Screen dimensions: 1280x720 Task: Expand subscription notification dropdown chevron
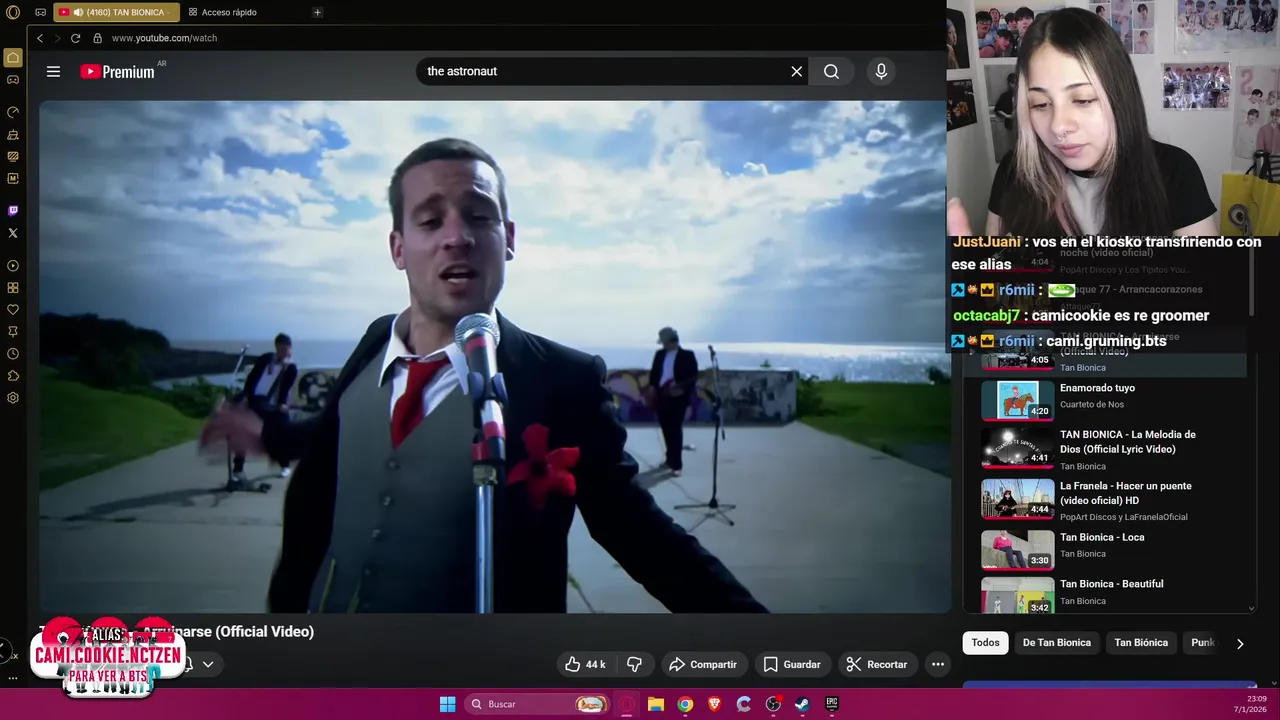(208, 664)
